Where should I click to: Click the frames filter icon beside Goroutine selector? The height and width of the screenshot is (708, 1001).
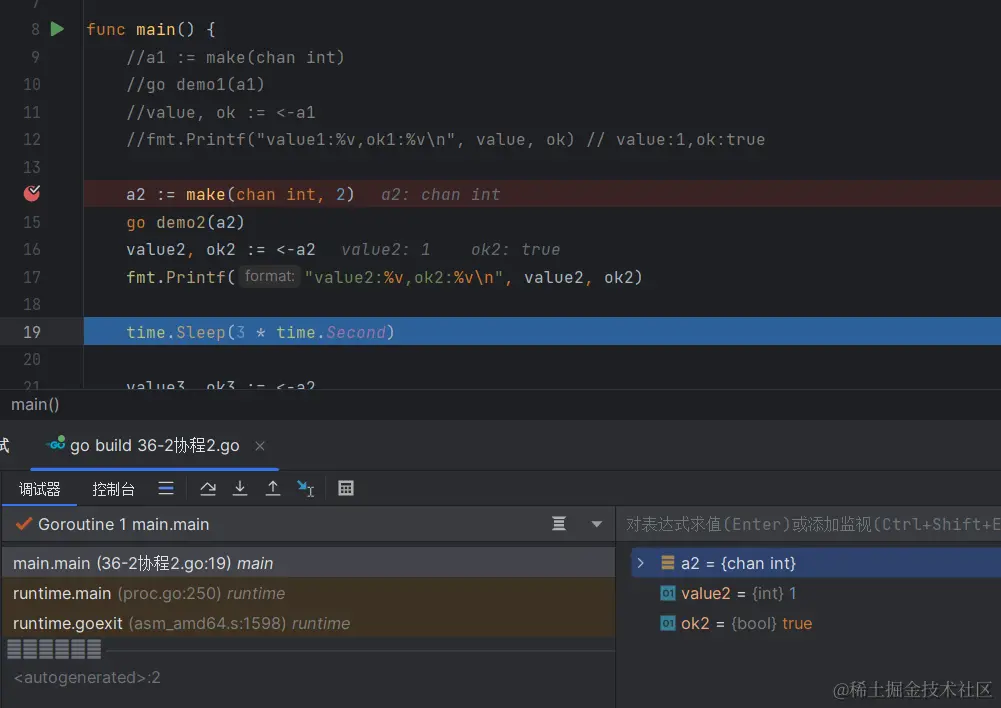tap(559, 524)
